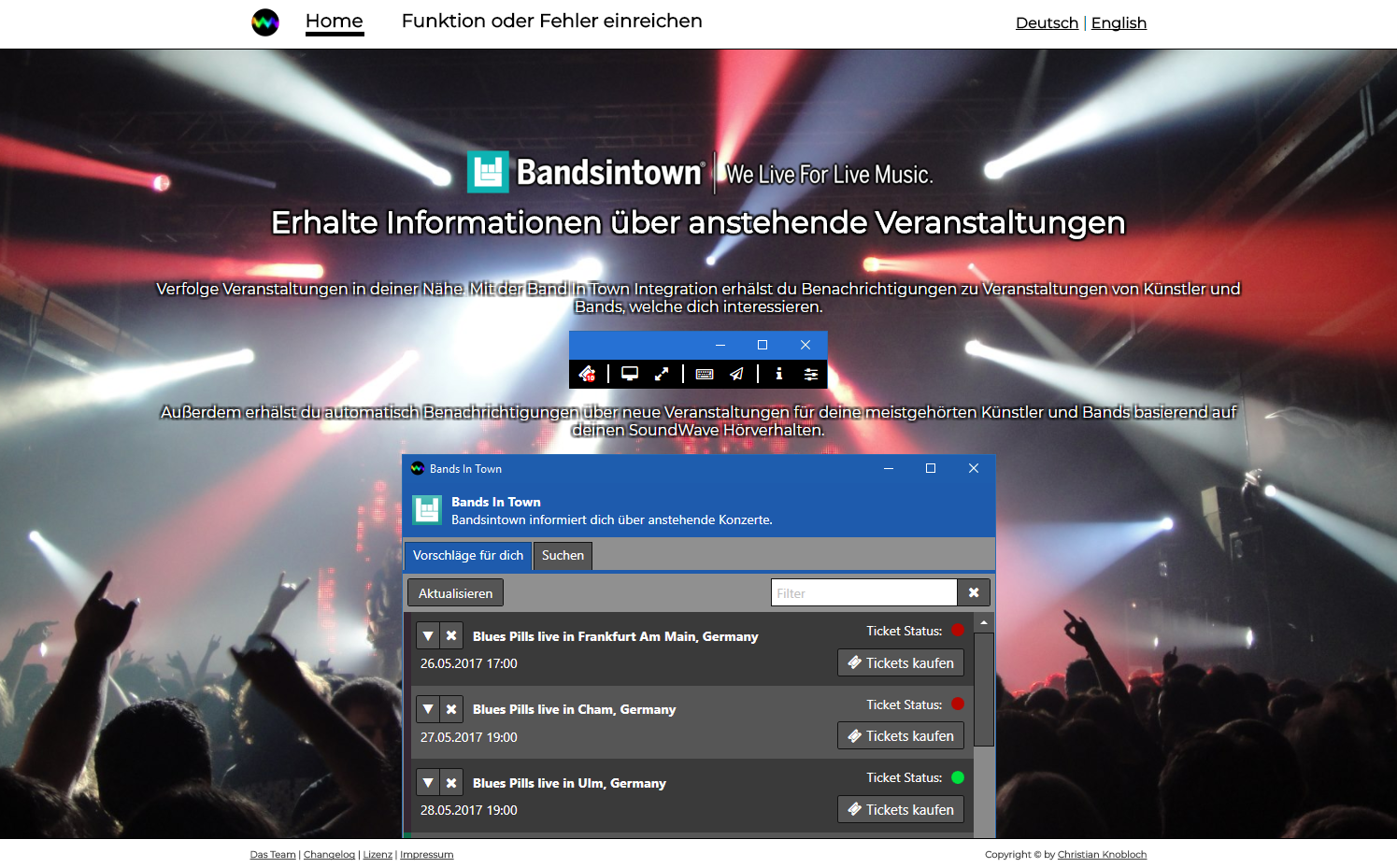Click the date text 27.05.2017 19:00
The width and height of the screenshot is (1397, 868).
coord(469,737)
